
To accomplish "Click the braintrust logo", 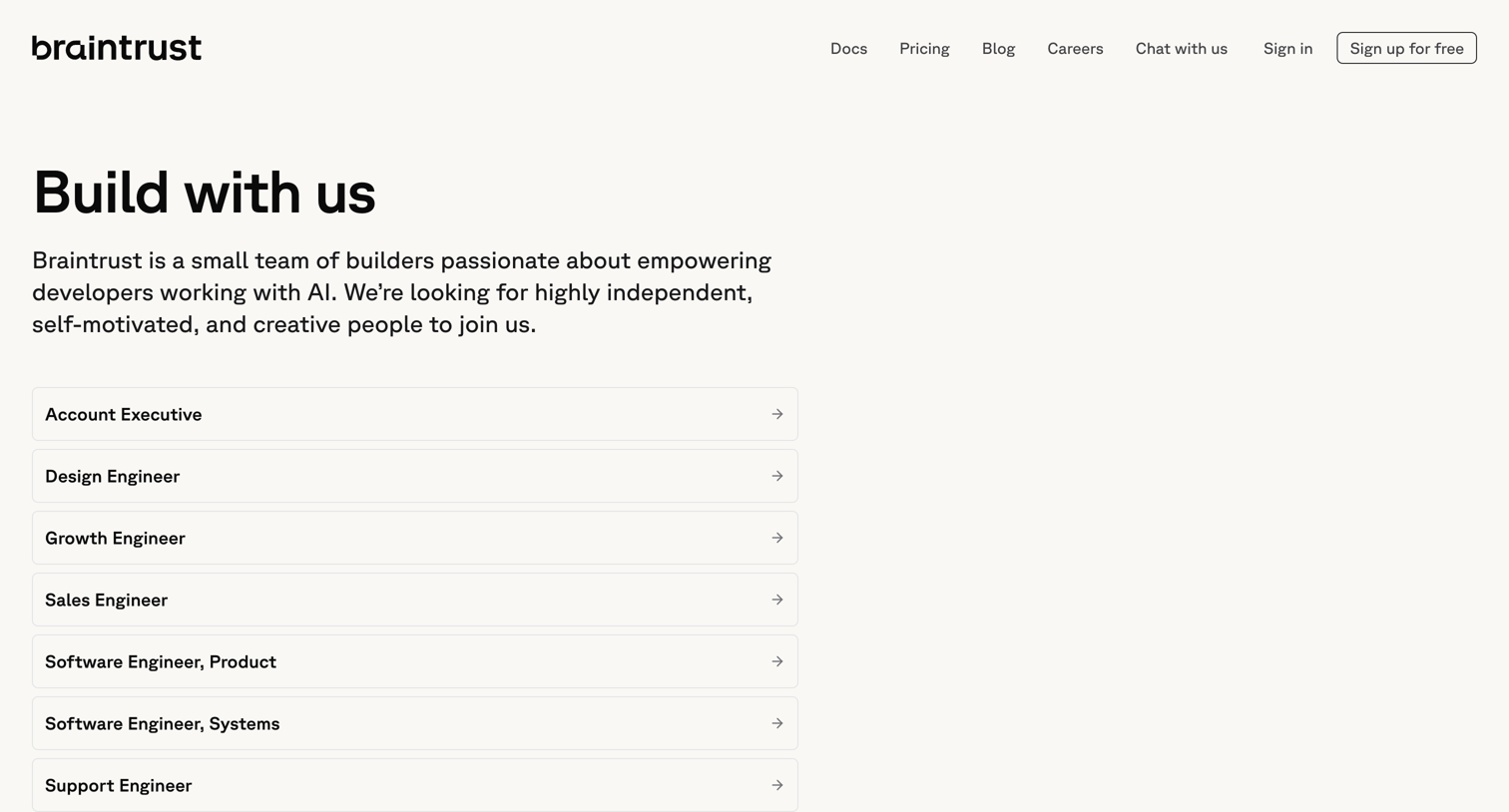I will [x=117, y=48].
